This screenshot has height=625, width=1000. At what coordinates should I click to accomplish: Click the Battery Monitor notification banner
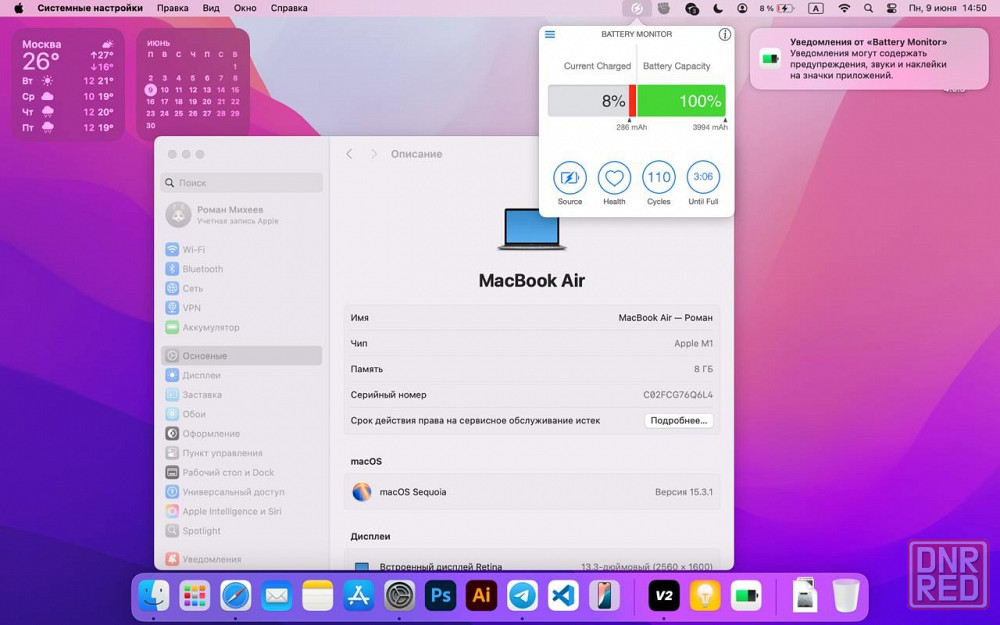pyautogui.click(x=868, y=59)
